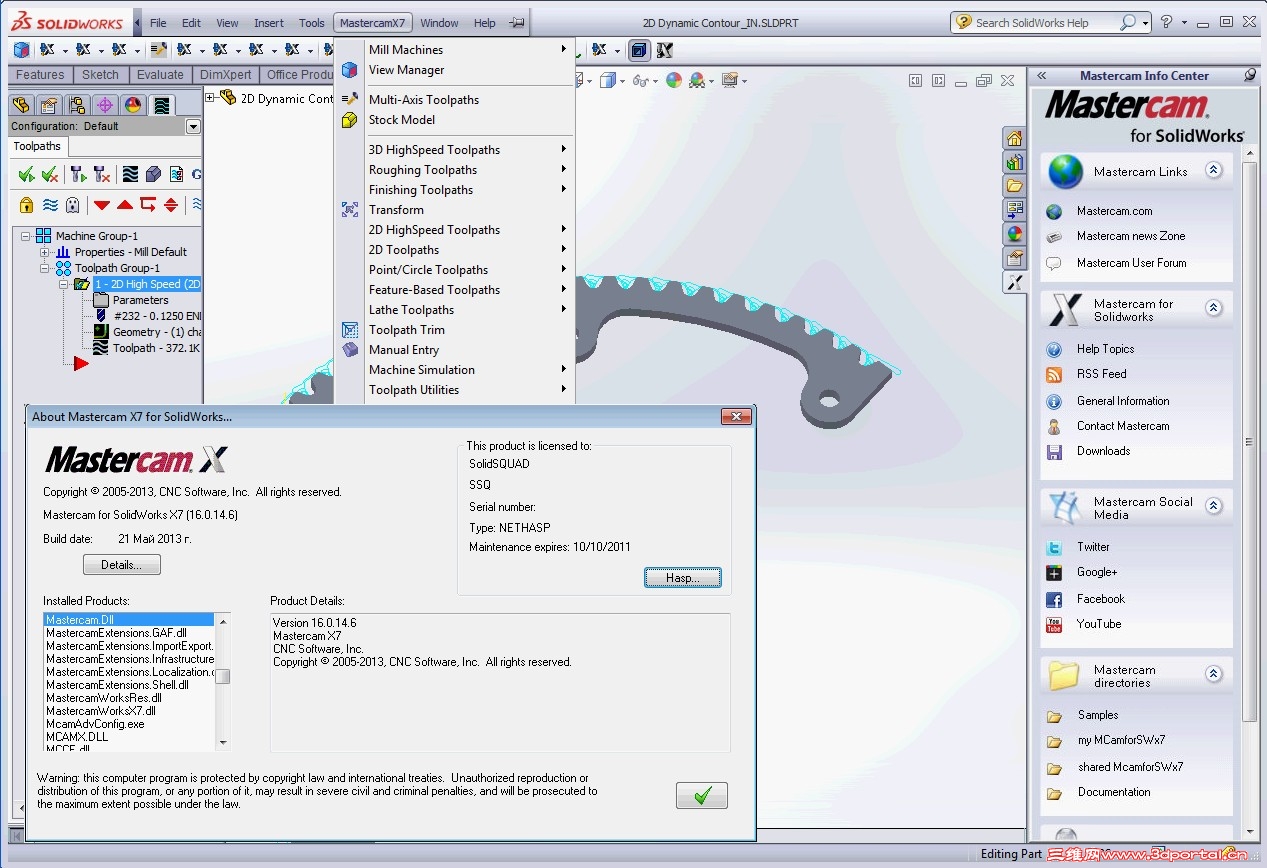Click the red down arrow move insert icon
1267x868 pixels.
point(102,205)
